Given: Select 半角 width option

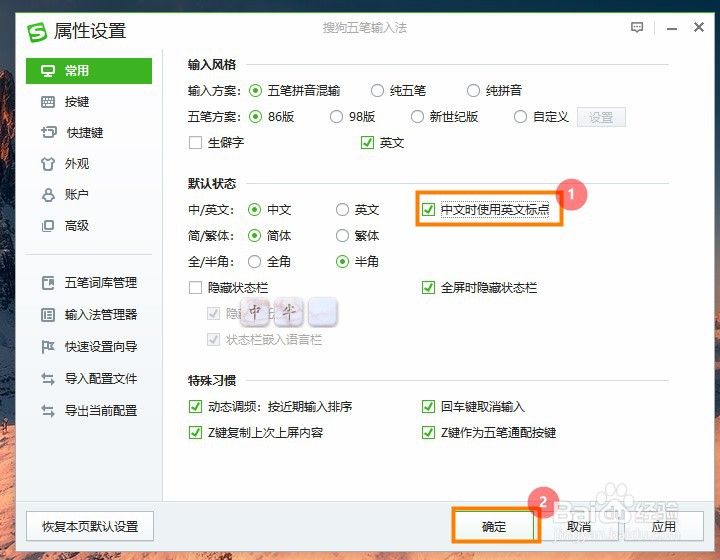Looking at the screenshot, I should click(x=343, y=262).
